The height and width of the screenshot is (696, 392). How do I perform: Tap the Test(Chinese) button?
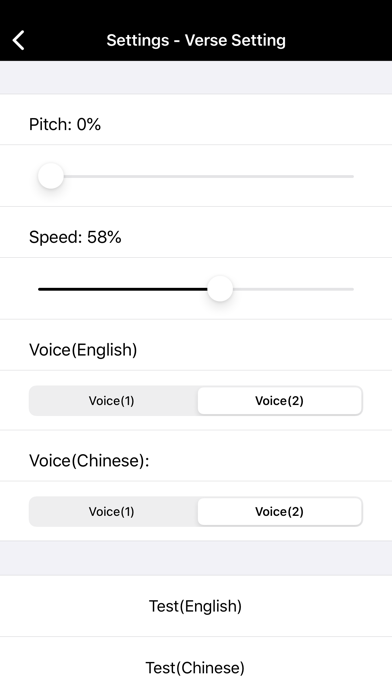(196, 667)
